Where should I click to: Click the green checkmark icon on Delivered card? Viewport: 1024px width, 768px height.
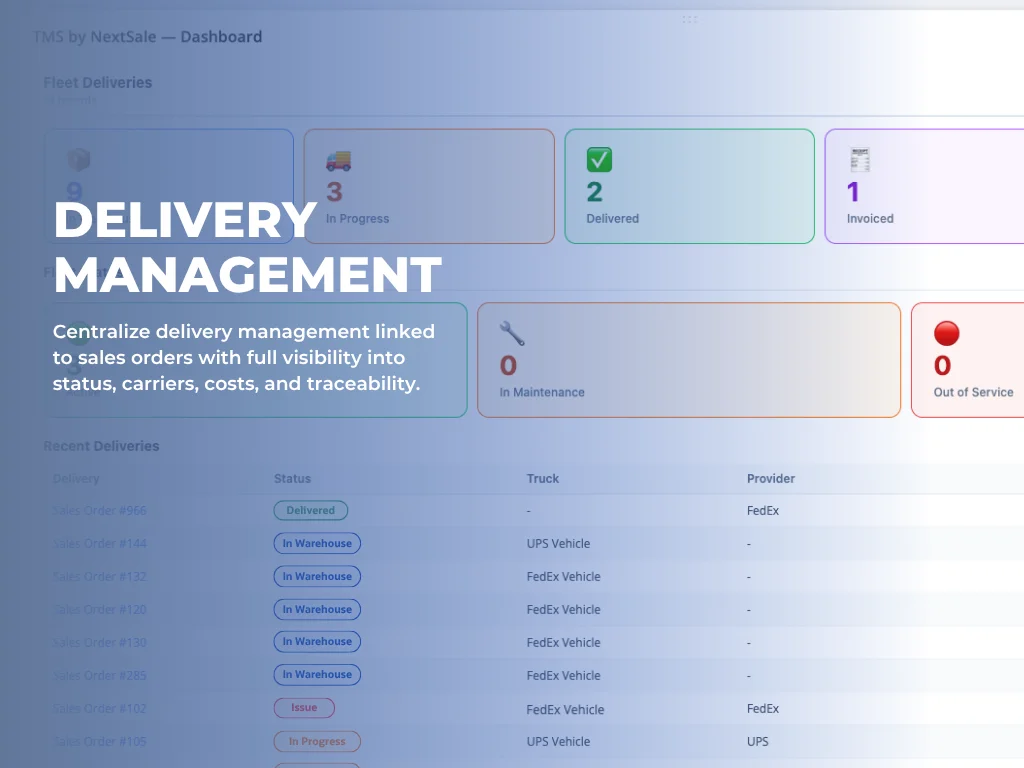pos(599,160)
